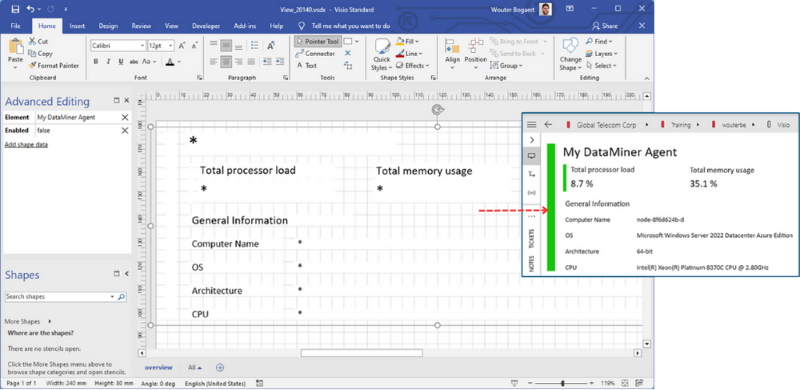Click the Save icon in title bar
800x390 pixels.
15,9
